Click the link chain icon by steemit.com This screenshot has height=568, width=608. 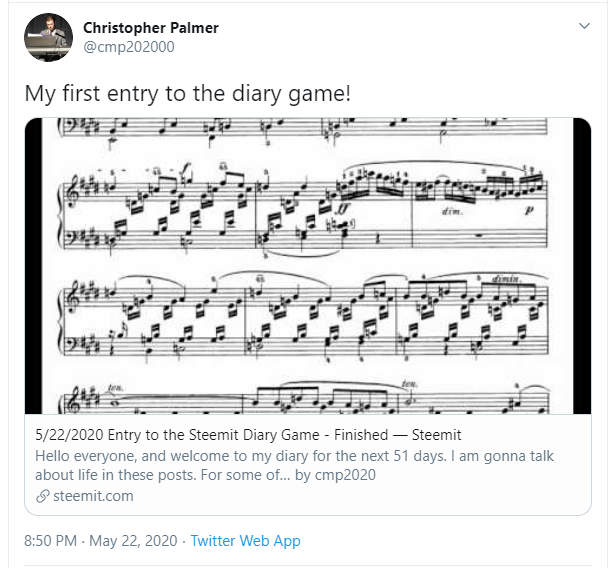42,496
